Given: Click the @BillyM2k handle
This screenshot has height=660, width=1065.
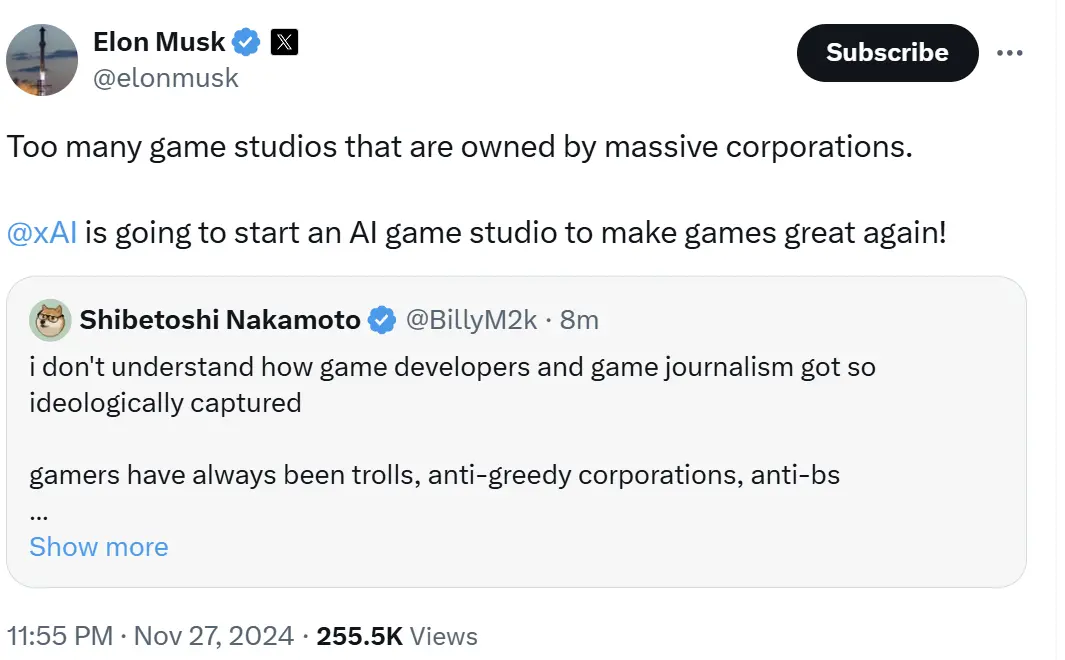Looking at the screenshot, I should coord(475,319).
